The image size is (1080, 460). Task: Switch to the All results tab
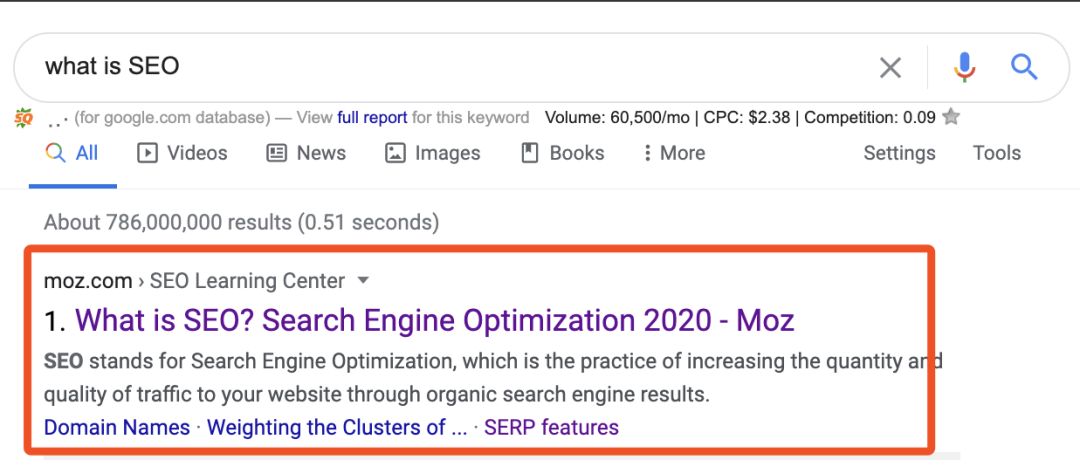pos(72,153)
